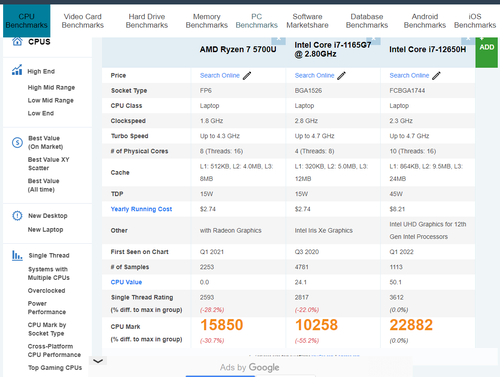The height and width of the screenshot is (377, 500).
Task: Click the Intel Core i7-1165G7 @ 2.80GHz header
Action: tap(333, 49)
